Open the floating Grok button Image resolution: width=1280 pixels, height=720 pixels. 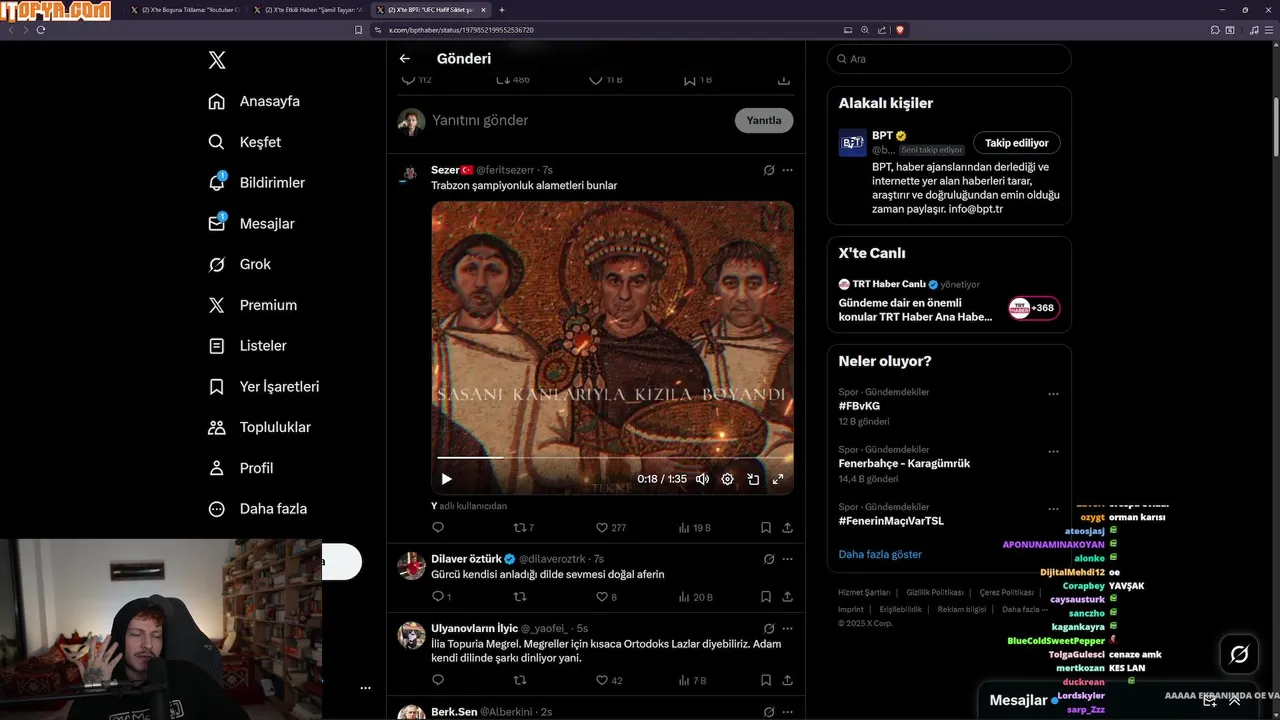[1239, 655]
